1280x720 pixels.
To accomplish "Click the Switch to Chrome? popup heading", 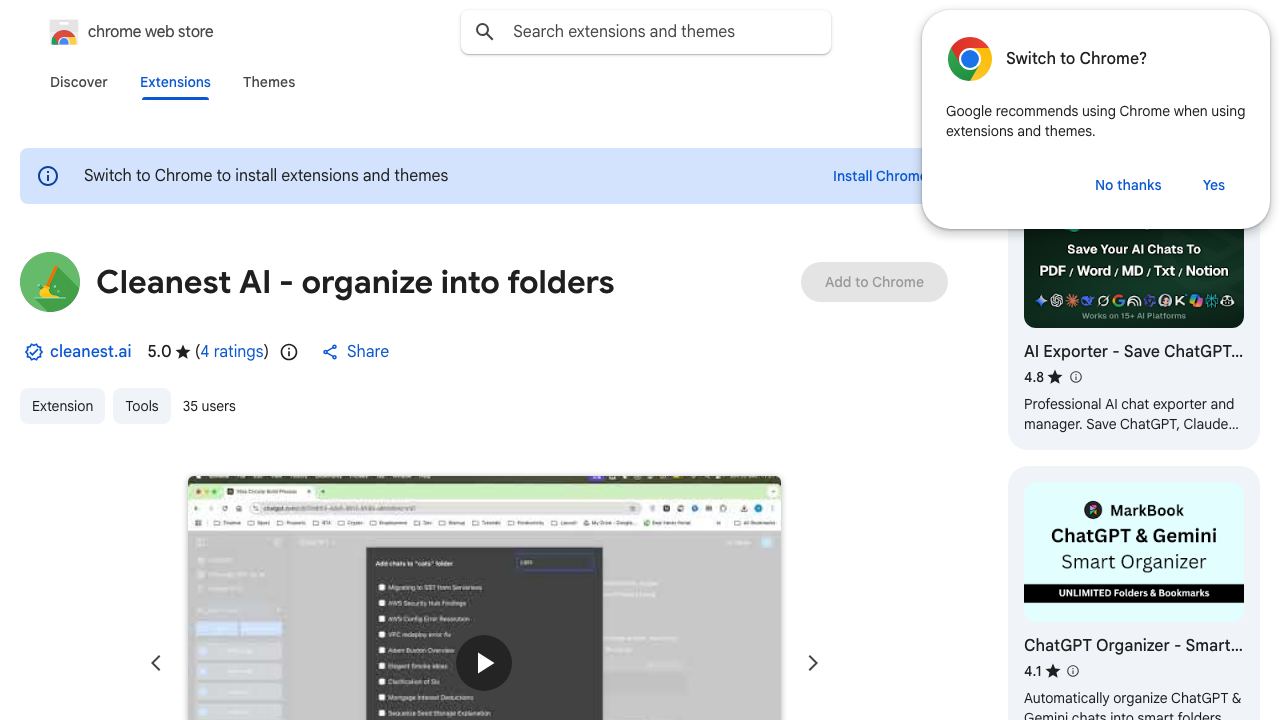I will click(1076, 59).
